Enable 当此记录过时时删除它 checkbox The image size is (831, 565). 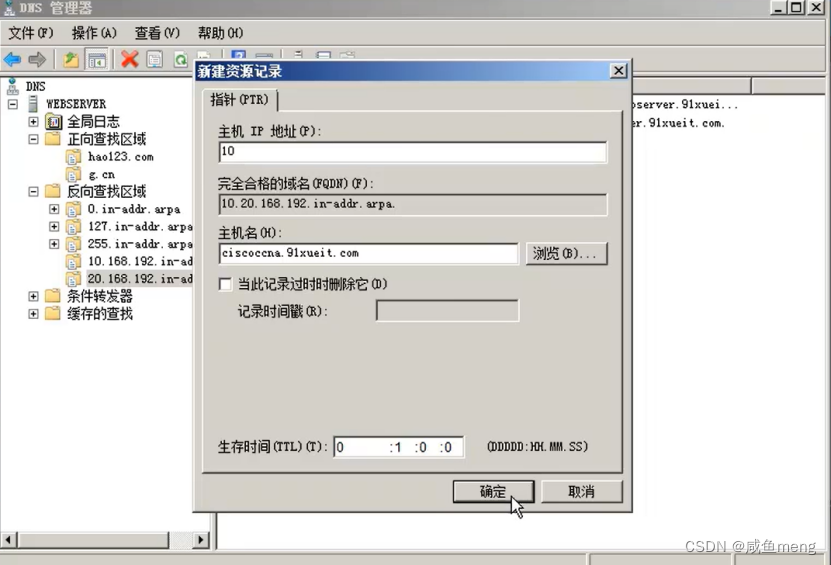click(225, 285)
